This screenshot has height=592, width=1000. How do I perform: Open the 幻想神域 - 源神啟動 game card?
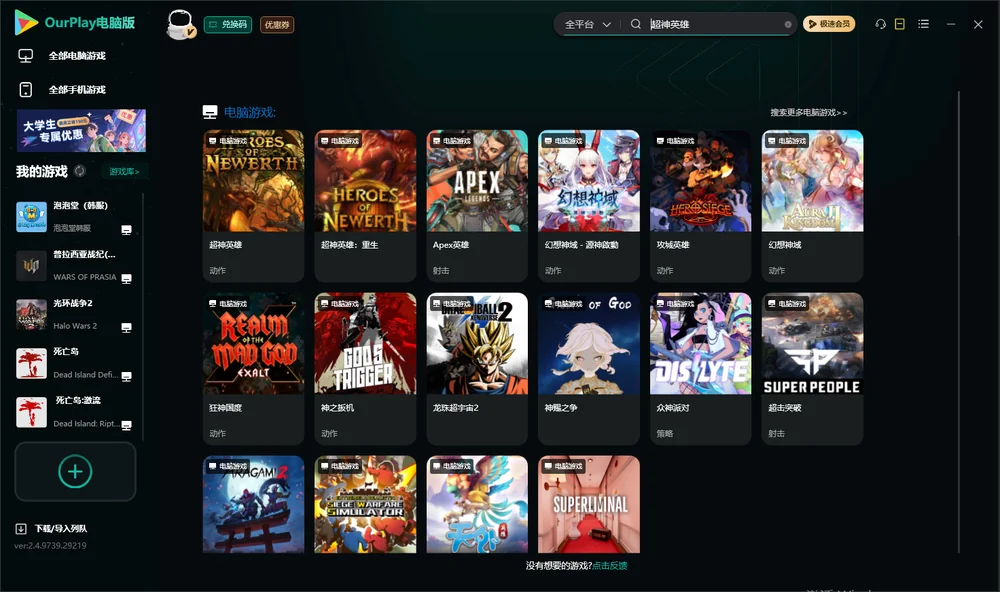tap(589, 205)
